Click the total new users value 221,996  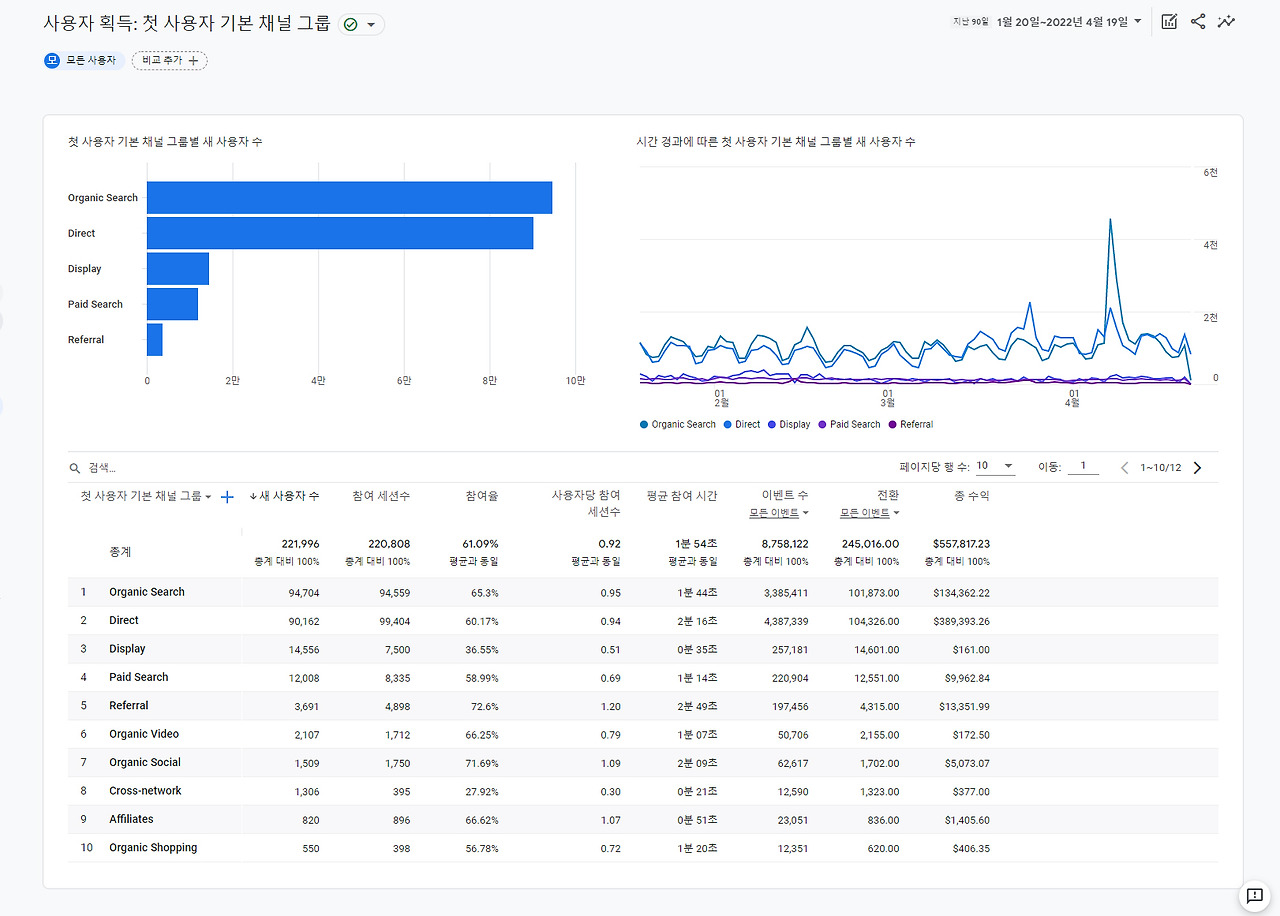(301, 544)
